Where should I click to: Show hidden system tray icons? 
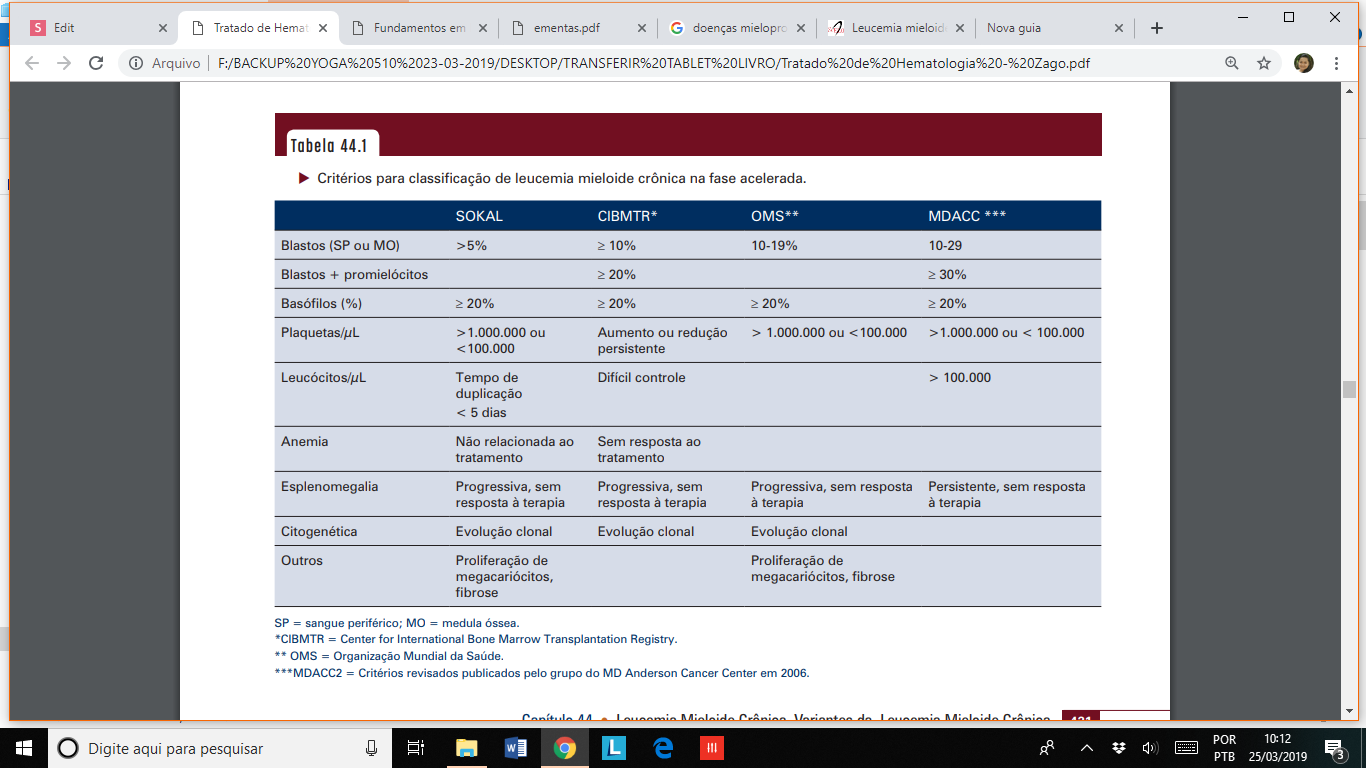1087,748
